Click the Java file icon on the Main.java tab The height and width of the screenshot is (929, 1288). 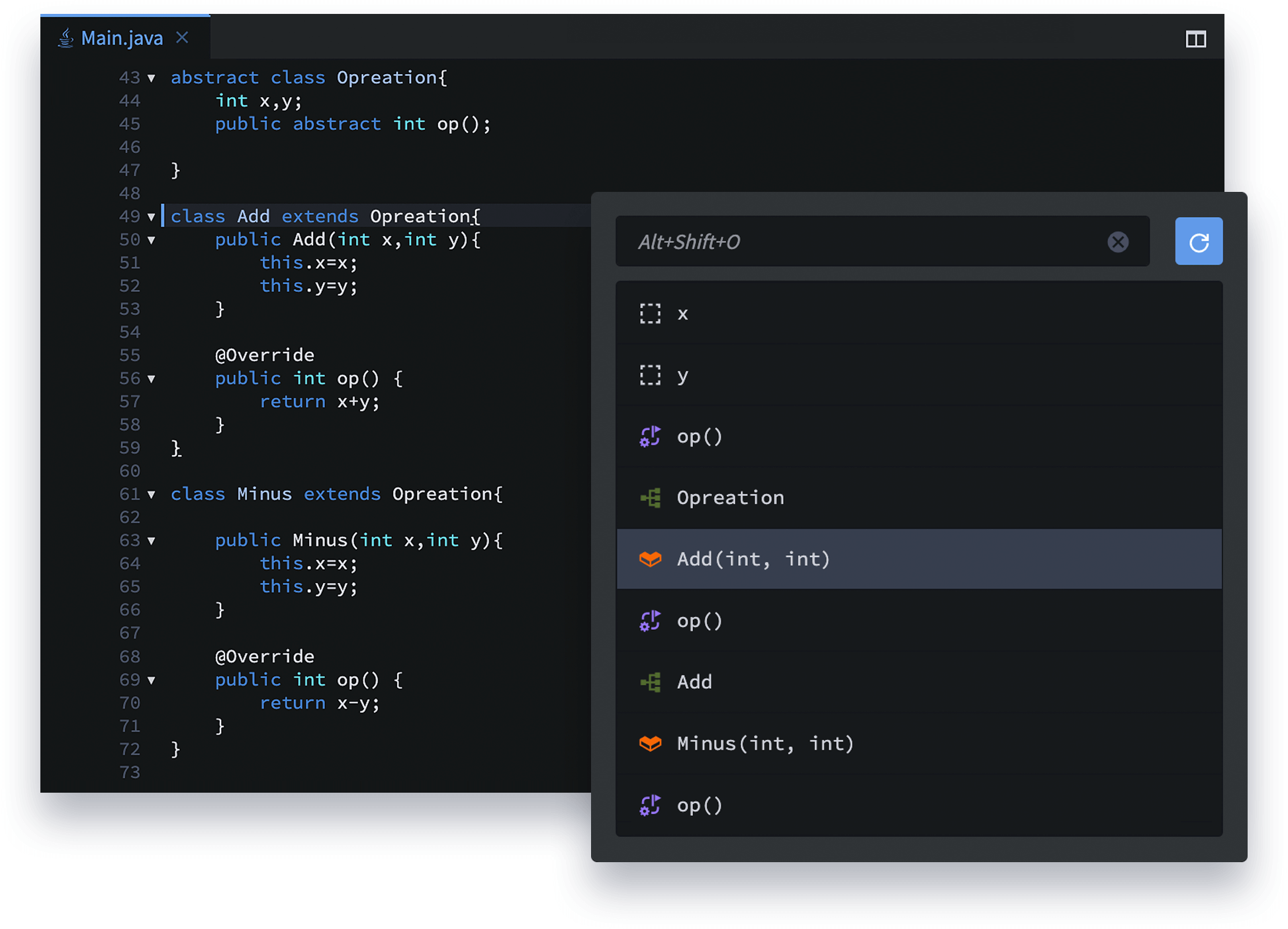(x=66, y=38)
